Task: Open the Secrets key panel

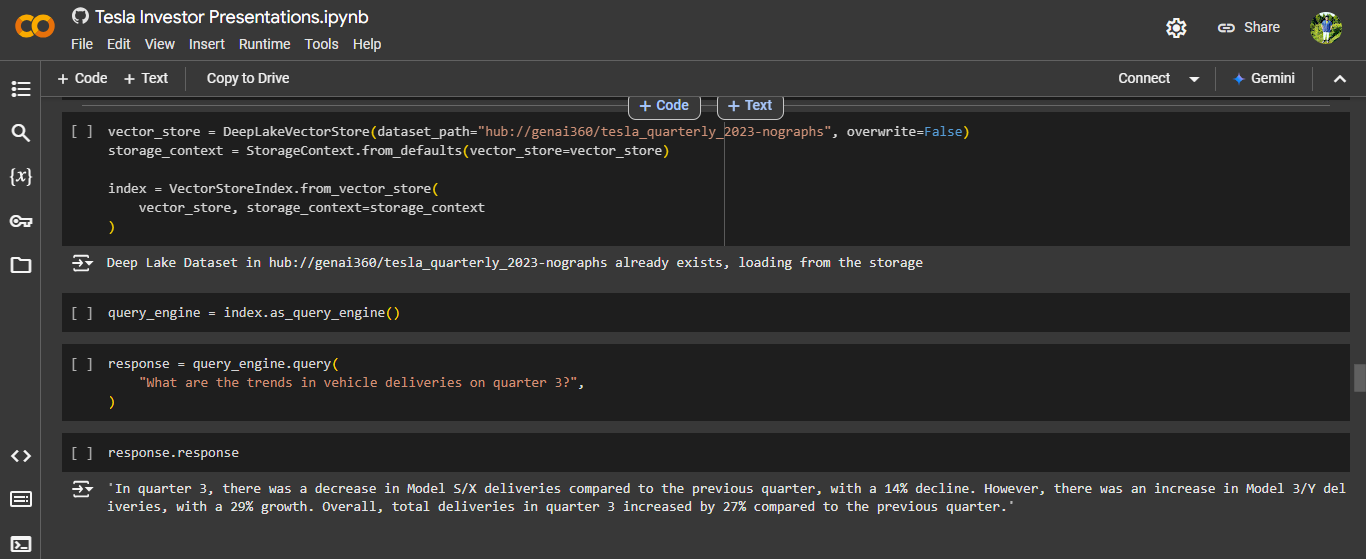Action: [21, 221]
